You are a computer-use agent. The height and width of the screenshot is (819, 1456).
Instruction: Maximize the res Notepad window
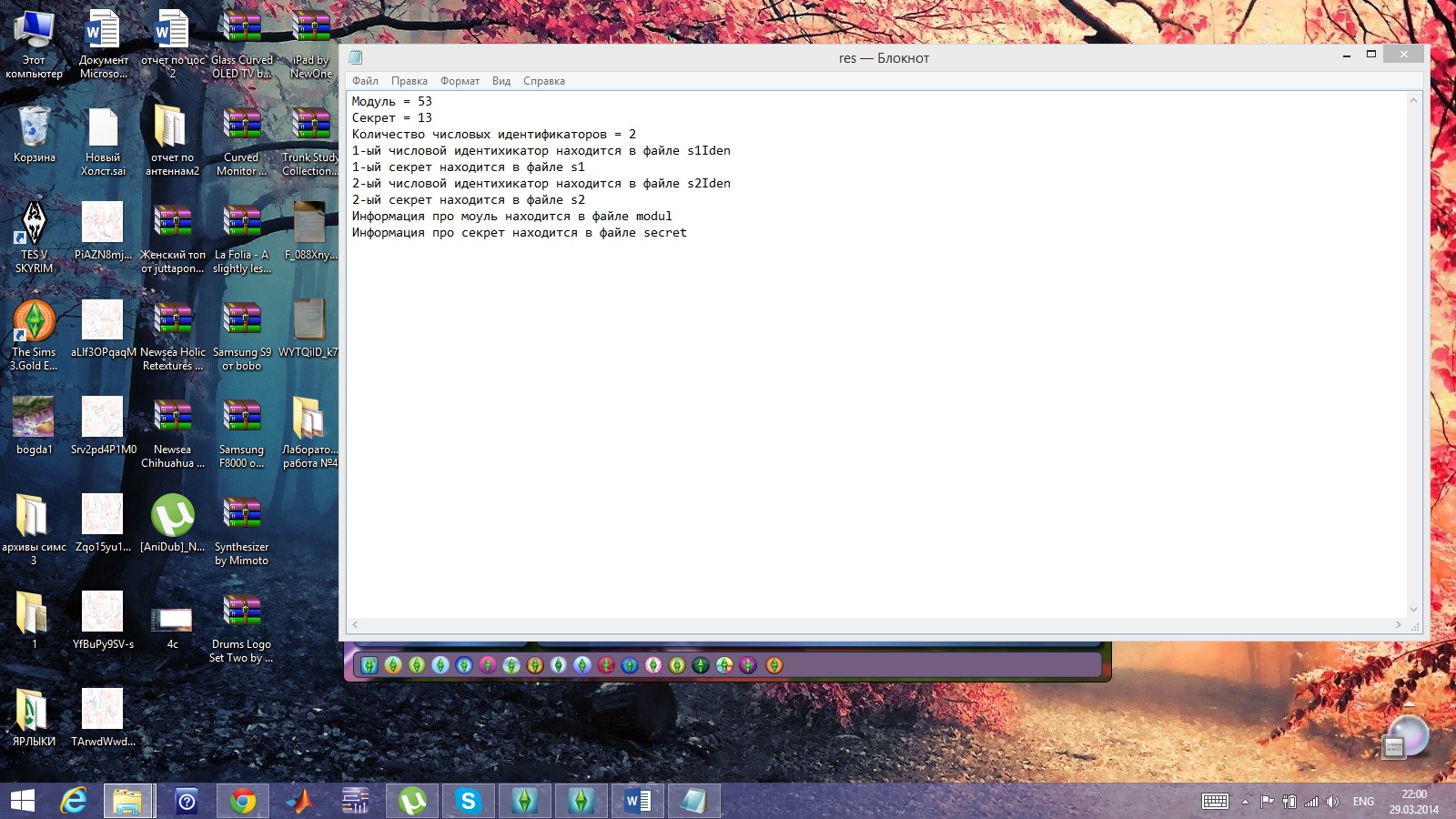pos(1370,55)
